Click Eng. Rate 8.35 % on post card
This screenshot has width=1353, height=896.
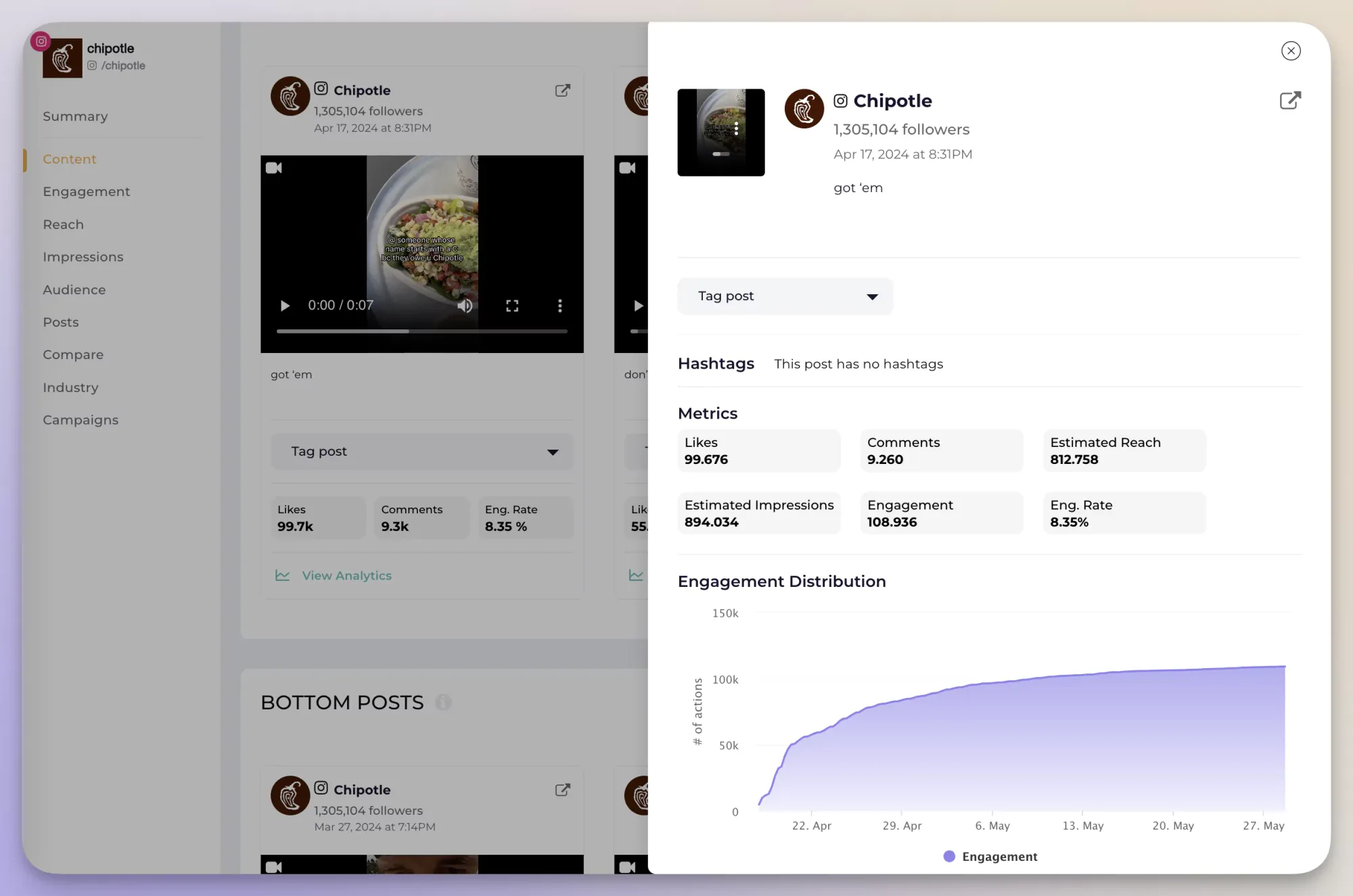click(526, 518)
